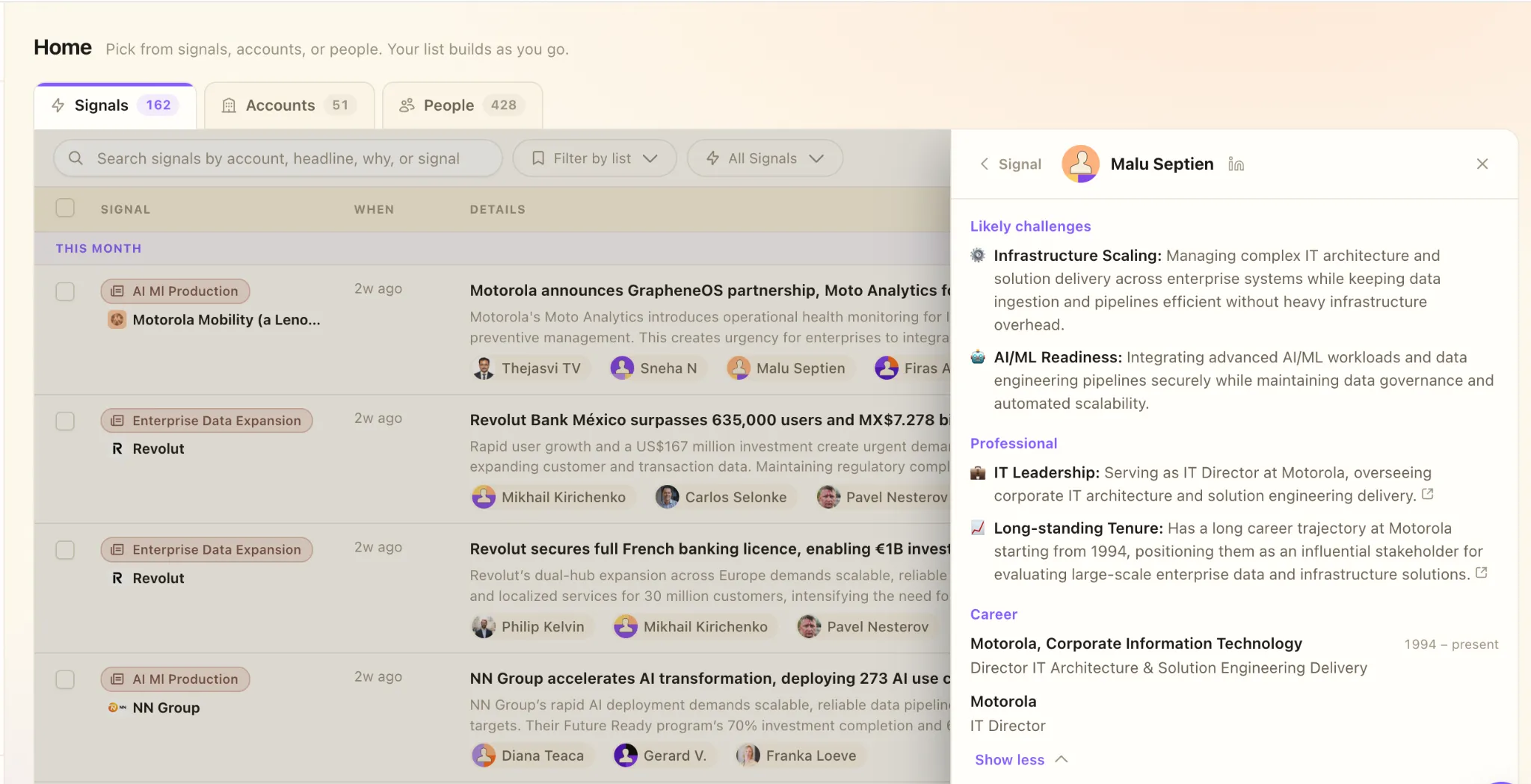Click the lightning icon in All Signals filter
The height and width of the screenshot is (784, 1531).
tap(713, 158)
